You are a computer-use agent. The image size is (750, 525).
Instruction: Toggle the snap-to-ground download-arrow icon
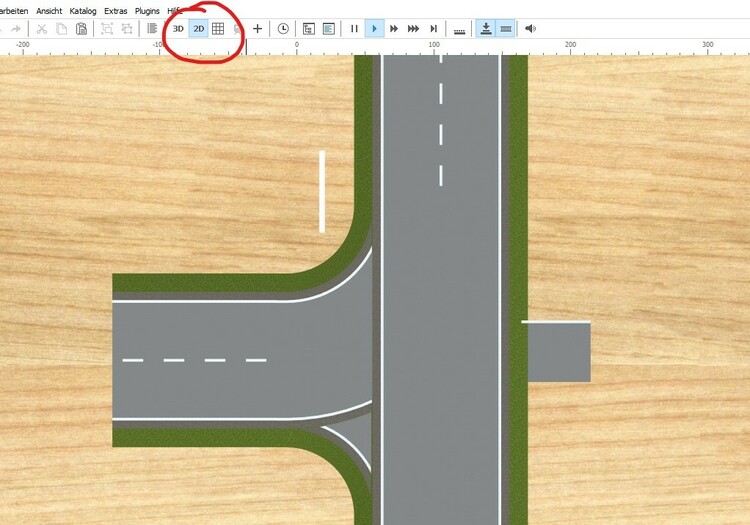click(486, 29)
